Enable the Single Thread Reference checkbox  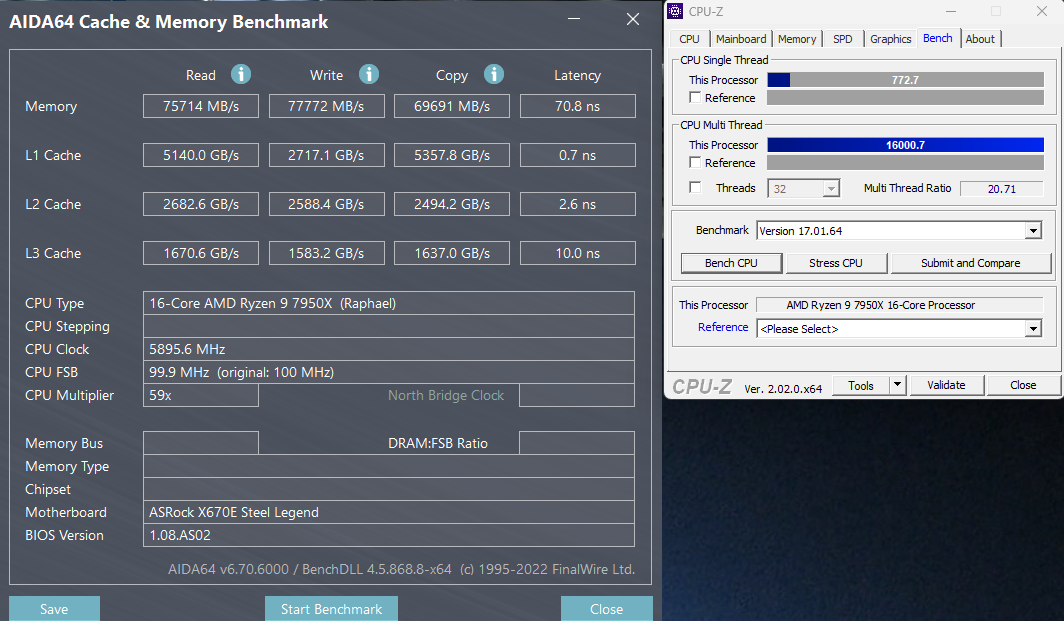point(695,98)
